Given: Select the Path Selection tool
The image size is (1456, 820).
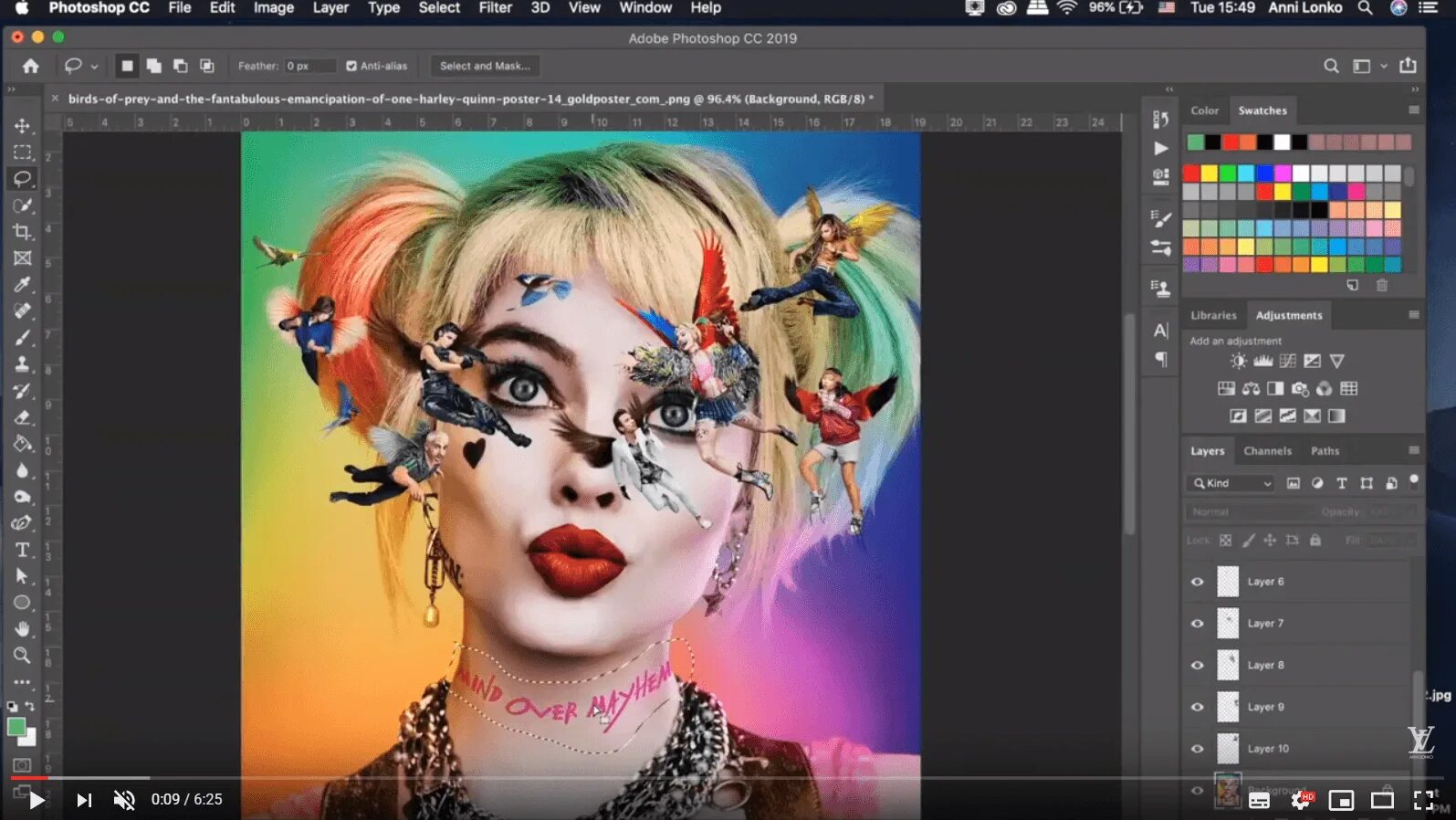Looking at the screenshot, I should click(x=23, y=576).
